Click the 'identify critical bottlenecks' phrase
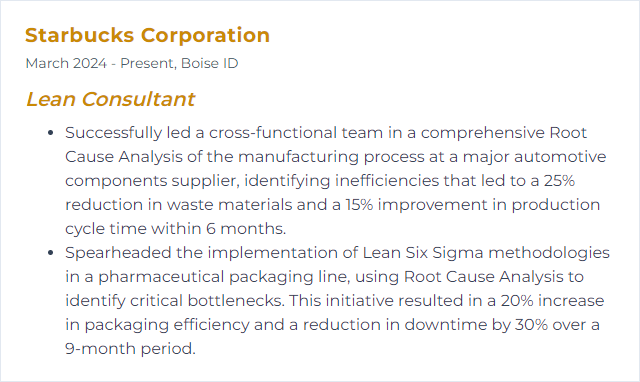The image size is (640, 382). pyautogui.click(x=174, y=301)
